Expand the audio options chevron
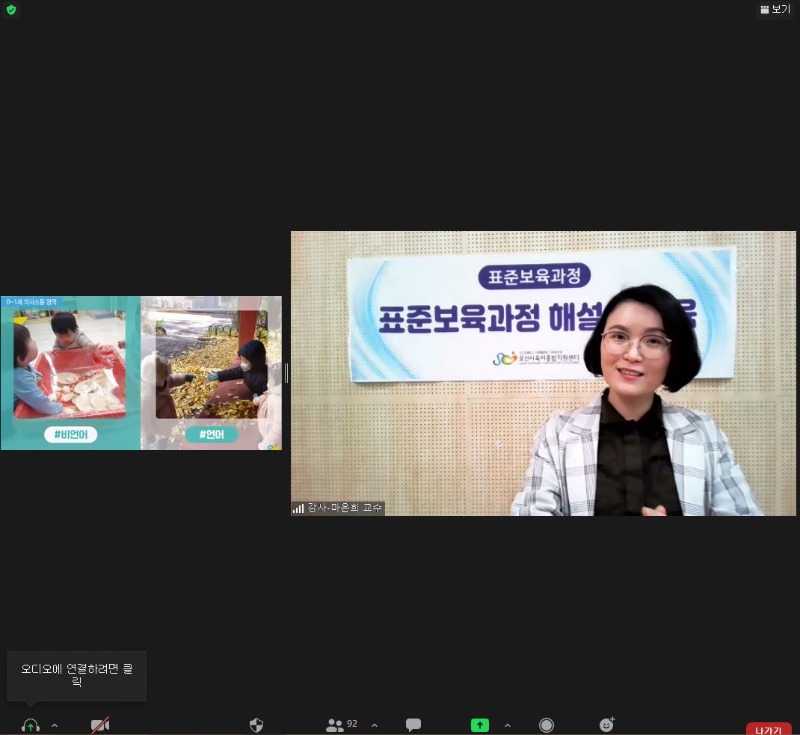Image resolution: width=800 pixels, height=735 pixels. 54,725
